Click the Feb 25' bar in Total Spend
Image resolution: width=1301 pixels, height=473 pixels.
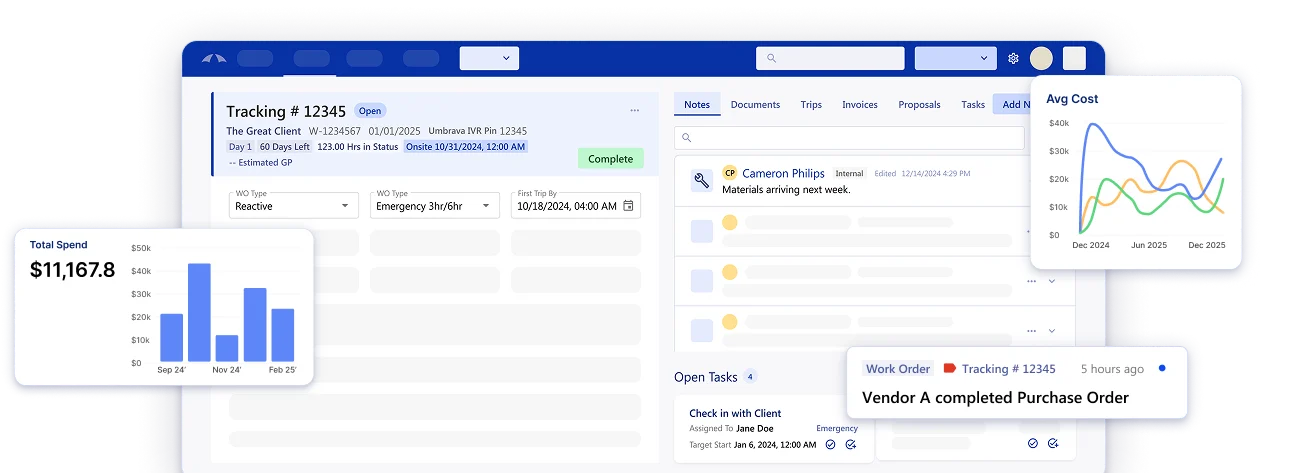(283, 335)
